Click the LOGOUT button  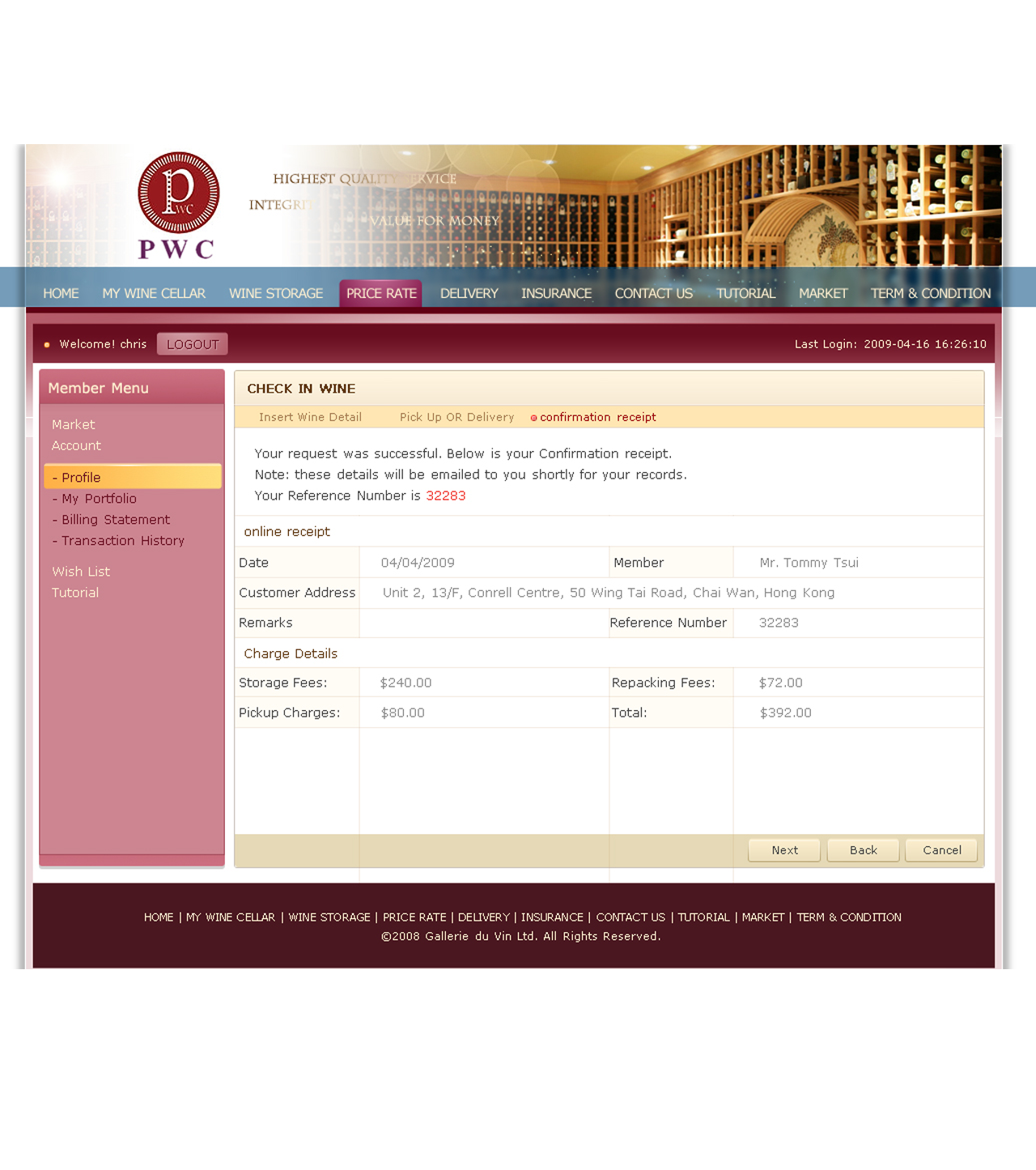193,344
